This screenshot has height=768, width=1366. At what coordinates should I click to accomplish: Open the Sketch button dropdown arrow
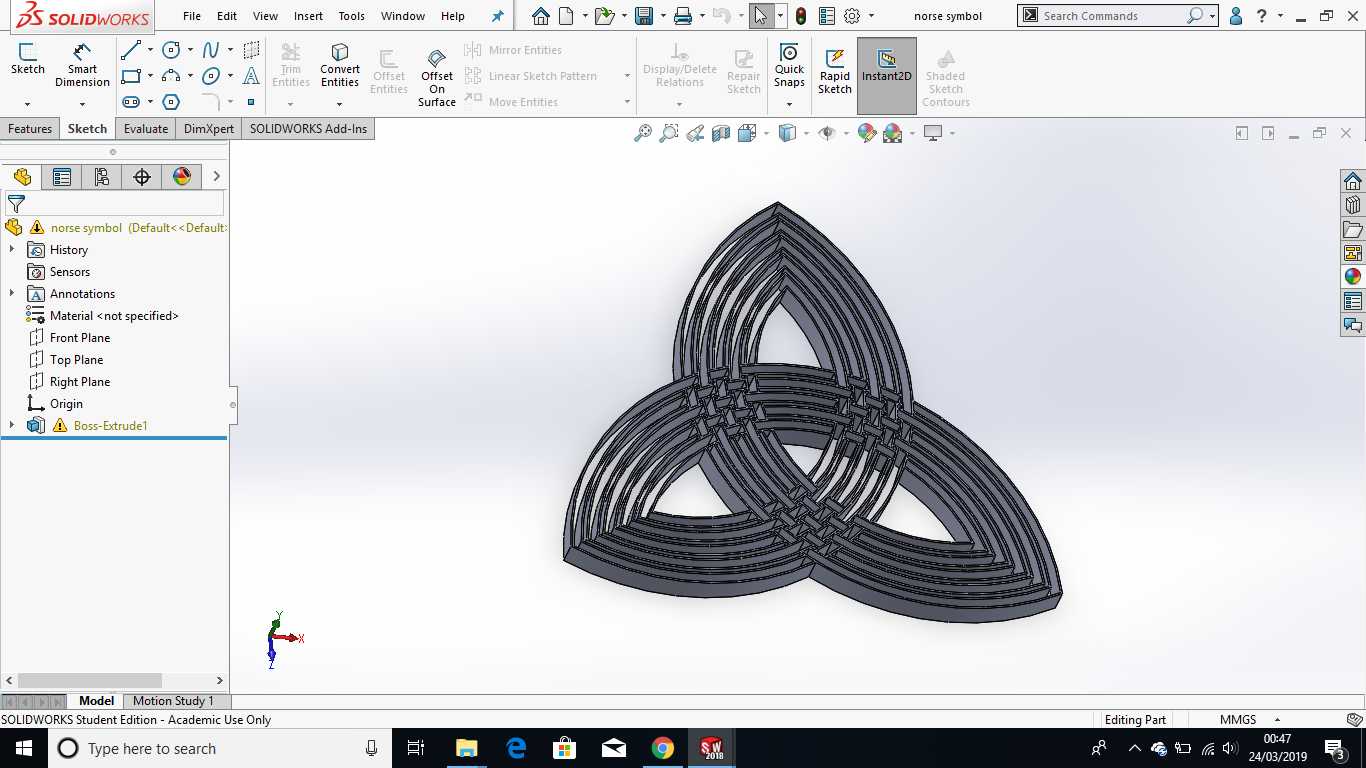tap(27, 104)
